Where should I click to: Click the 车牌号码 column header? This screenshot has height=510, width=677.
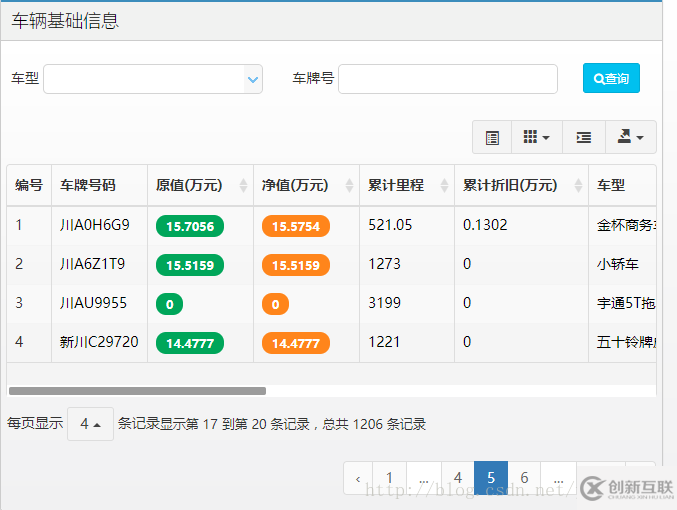coord(99,185)
